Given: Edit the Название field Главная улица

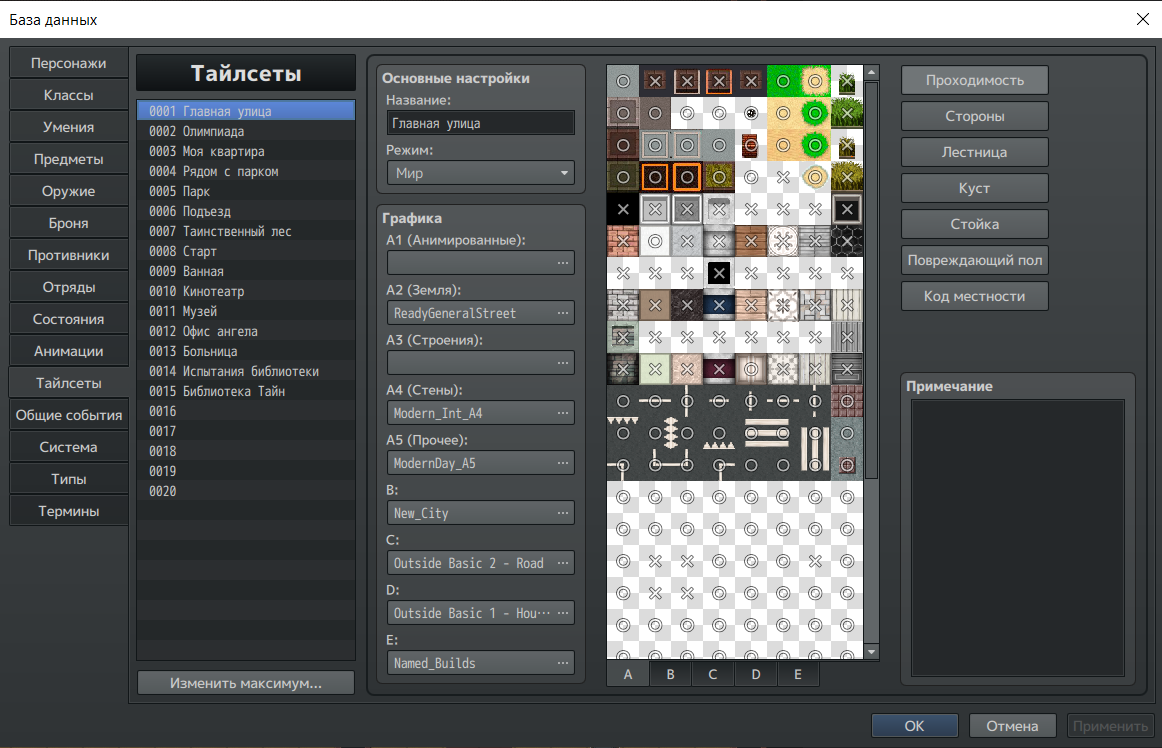Looking at the screenshot, I should [480, 123].
